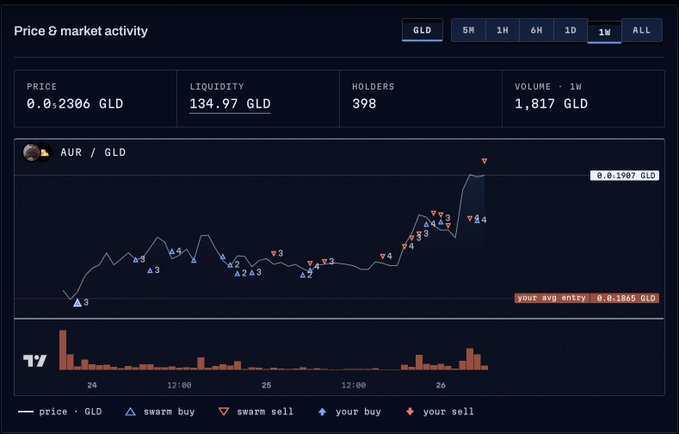Click the swarm sell legend triangle icon
The height and width of the screenshot is (434, 679).
click(x=223, y=411)
